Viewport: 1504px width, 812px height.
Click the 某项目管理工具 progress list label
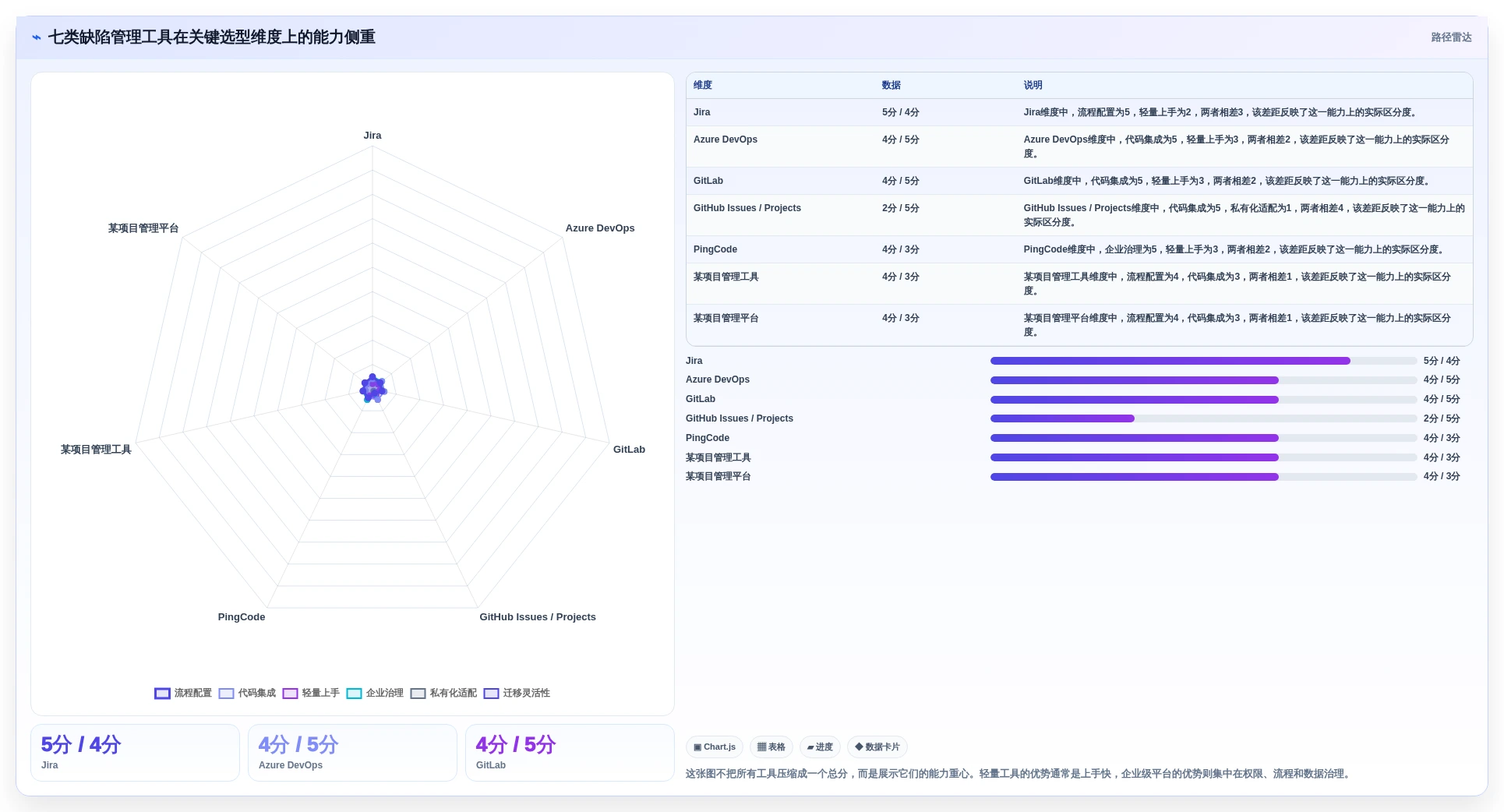718,457
